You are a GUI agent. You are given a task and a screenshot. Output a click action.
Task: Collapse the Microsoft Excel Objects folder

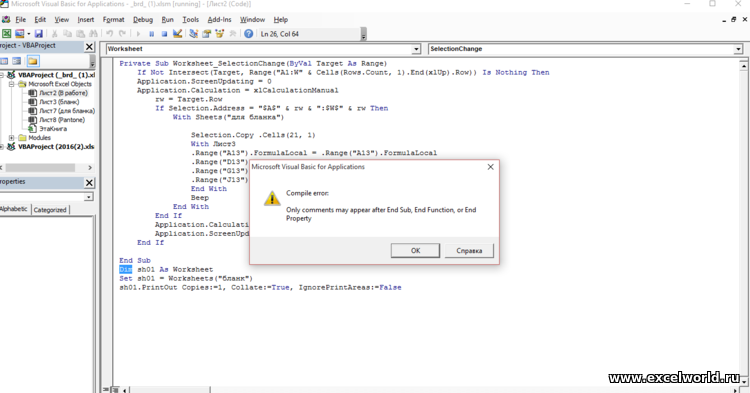pyautogui.click(x=11, y=84)
